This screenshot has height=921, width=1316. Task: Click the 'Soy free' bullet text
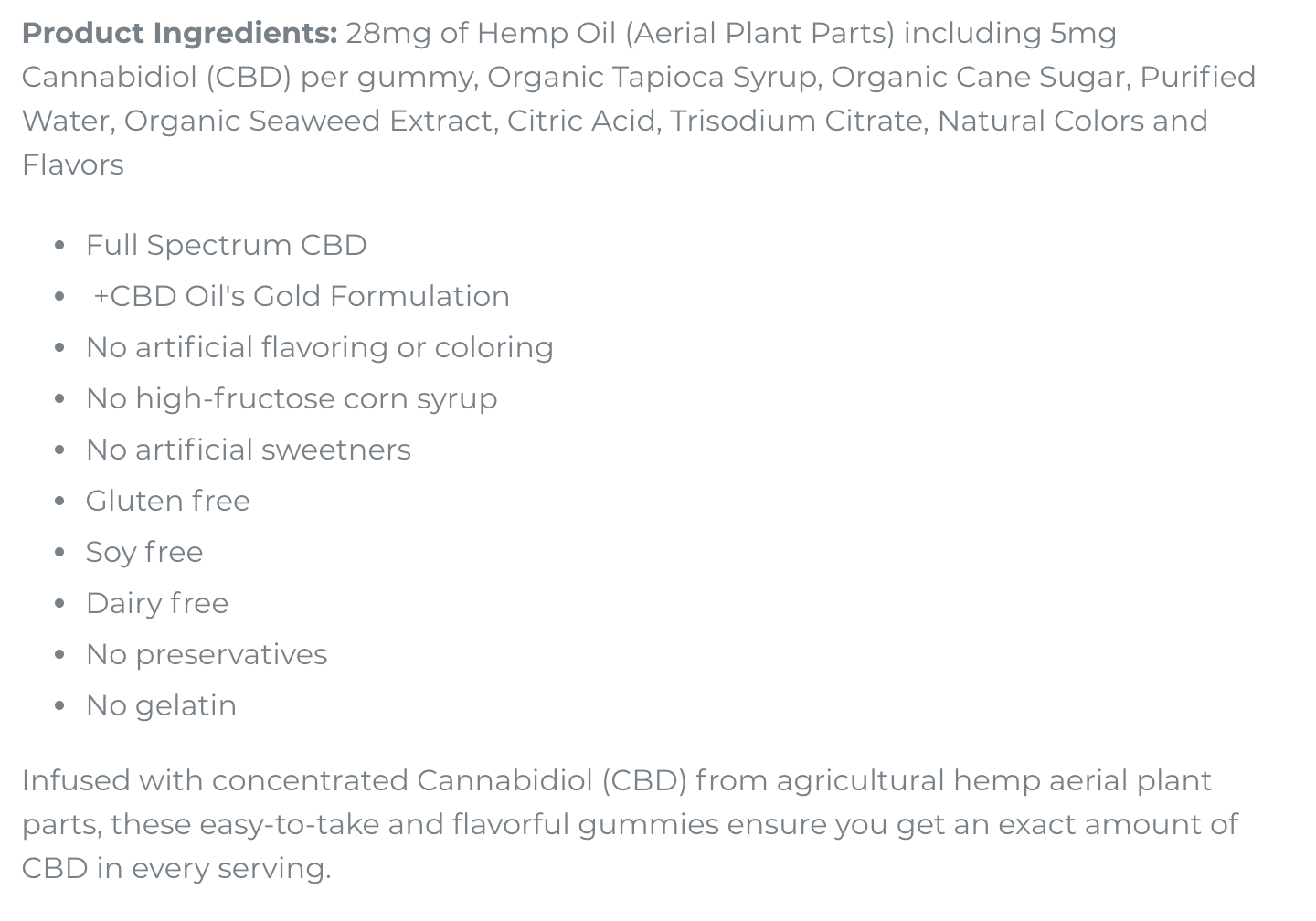coord(144,552)
